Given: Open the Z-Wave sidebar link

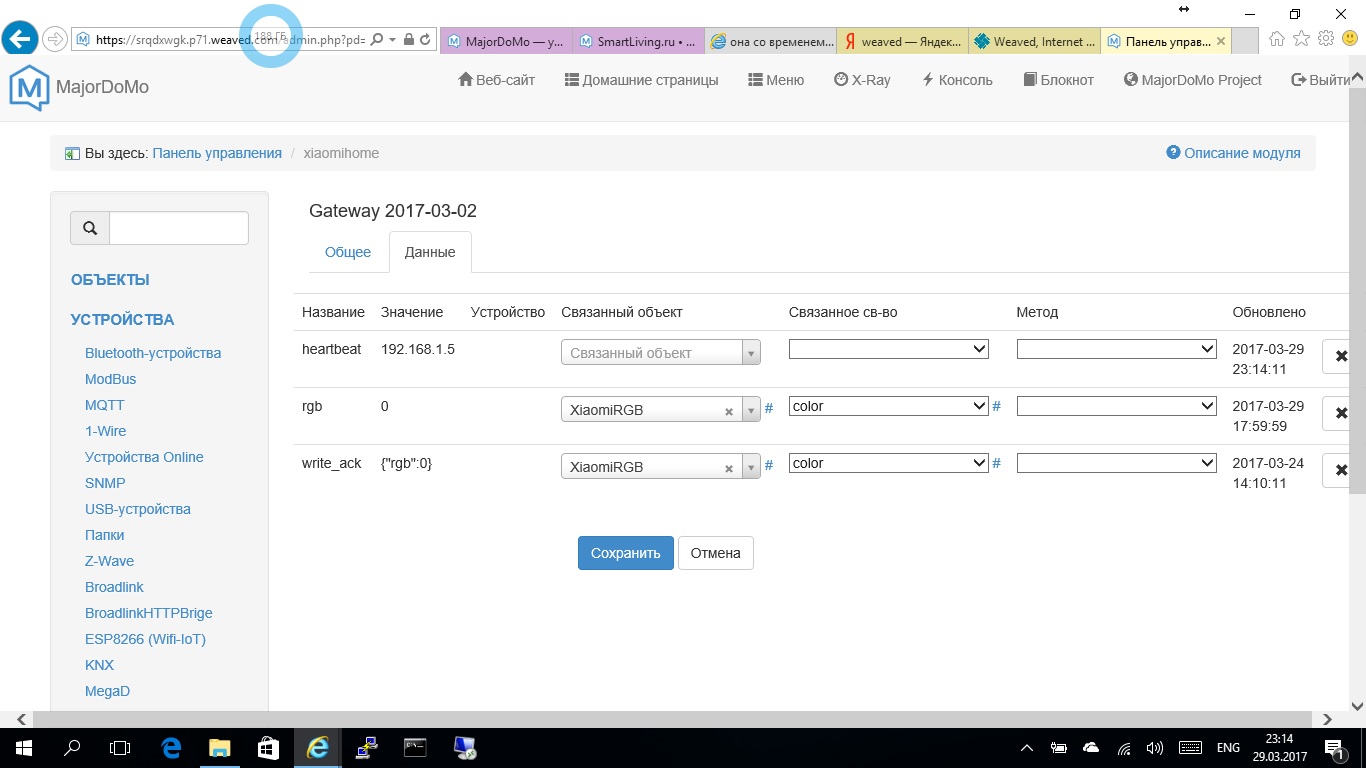Looking at the screenshot, I should pos(109,561).
